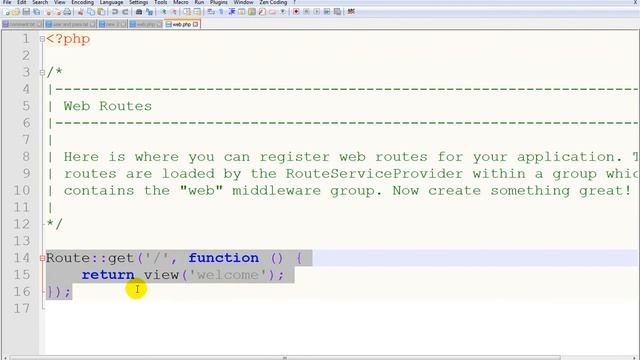Click the Undo toolbar icon

[x=115, y=12]
